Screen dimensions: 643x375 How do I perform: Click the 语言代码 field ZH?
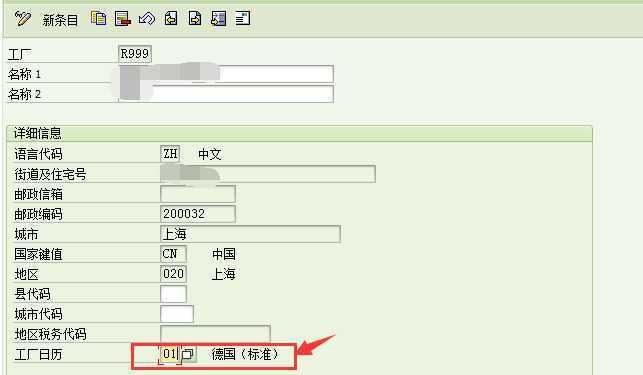pyautogui.click(x=170, y=154)
